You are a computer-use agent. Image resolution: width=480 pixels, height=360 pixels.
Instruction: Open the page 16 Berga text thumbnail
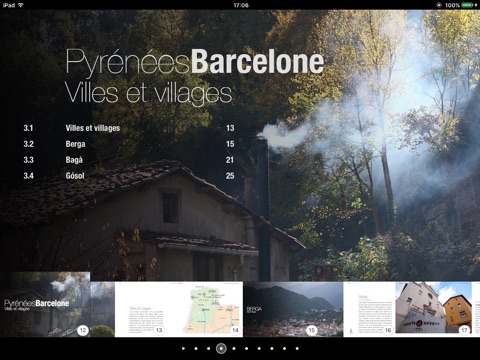tap(369, 310)
